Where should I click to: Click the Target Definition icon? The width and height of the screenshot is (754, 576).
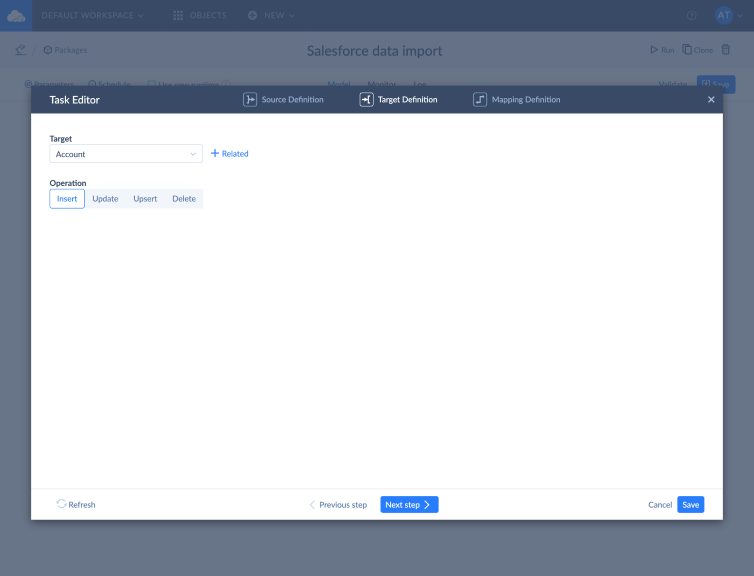[366, 100]
